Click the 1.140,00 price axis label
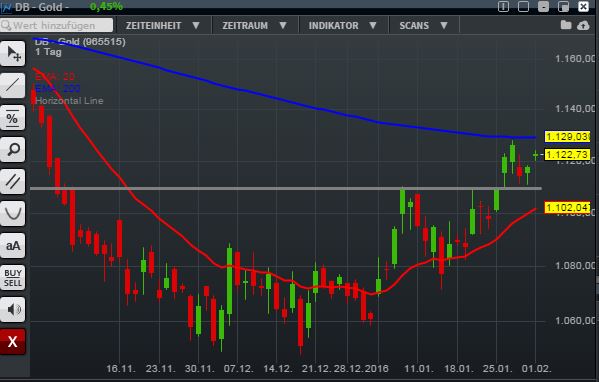The image size is (599, 382). click(575, 109)
